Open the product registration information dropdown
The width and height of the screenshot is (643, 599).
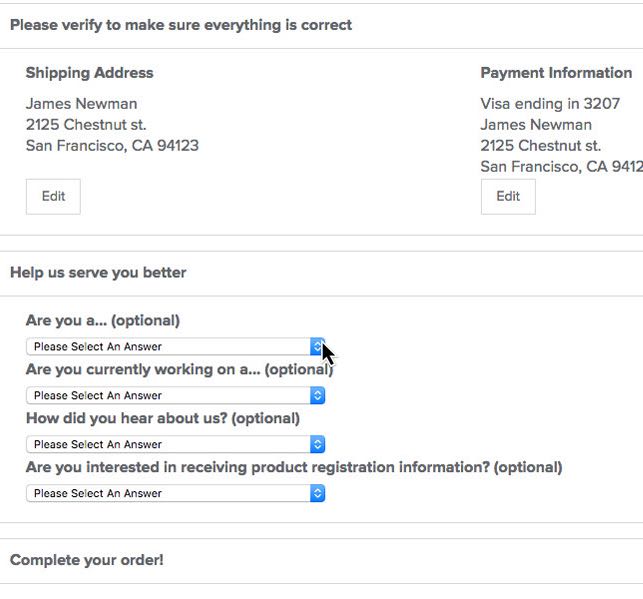[x=176, y=493]
